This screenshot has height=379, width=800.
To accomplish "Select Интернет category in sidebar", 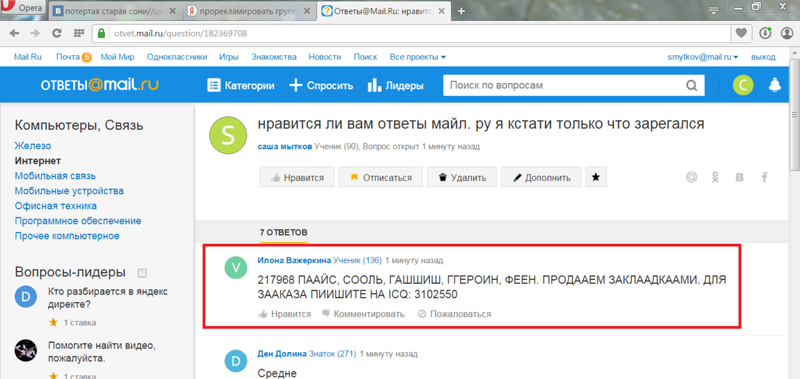I will click(x=38, y=161).
